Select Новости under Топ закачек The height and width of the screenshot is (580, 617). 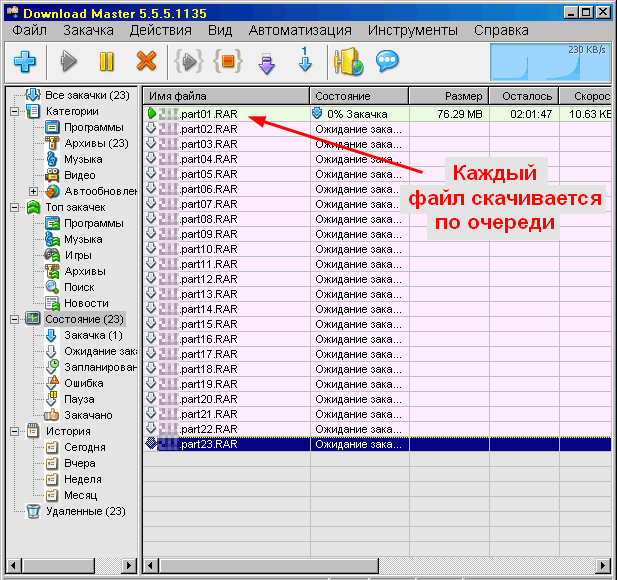tap(86, 303)
